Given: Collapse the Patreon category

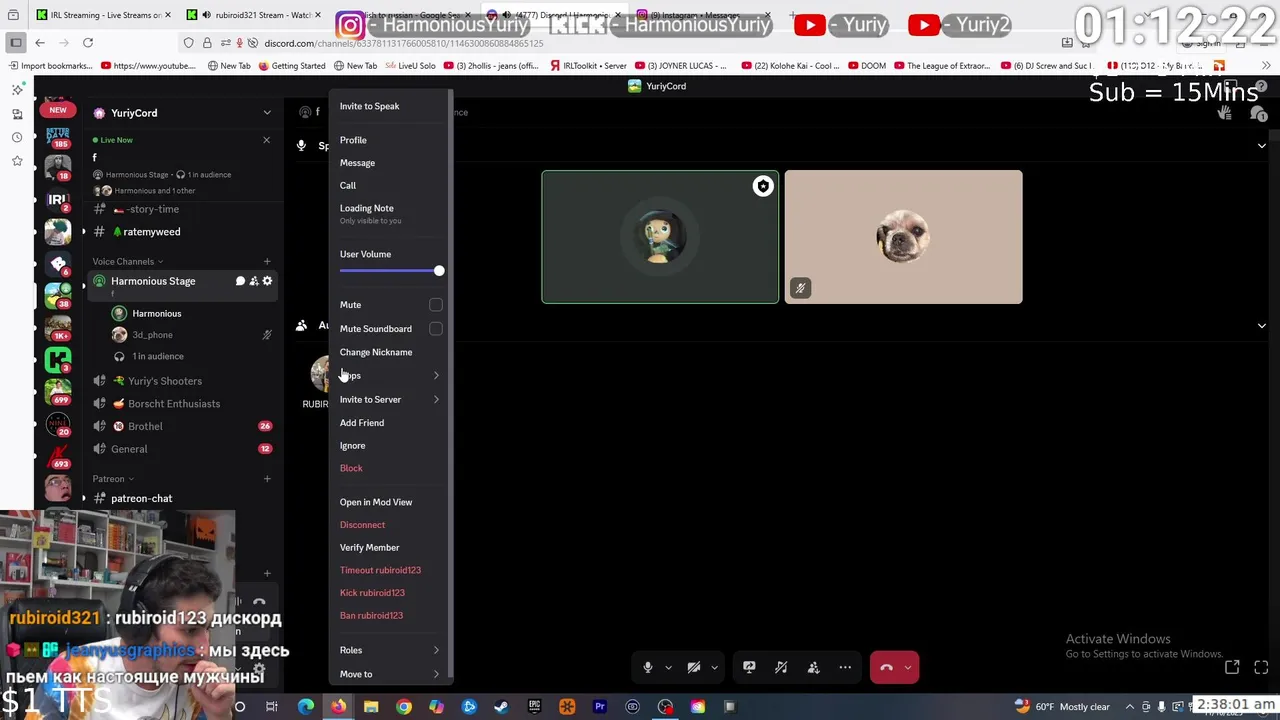Looking at the screenshot, I should 112,479.
